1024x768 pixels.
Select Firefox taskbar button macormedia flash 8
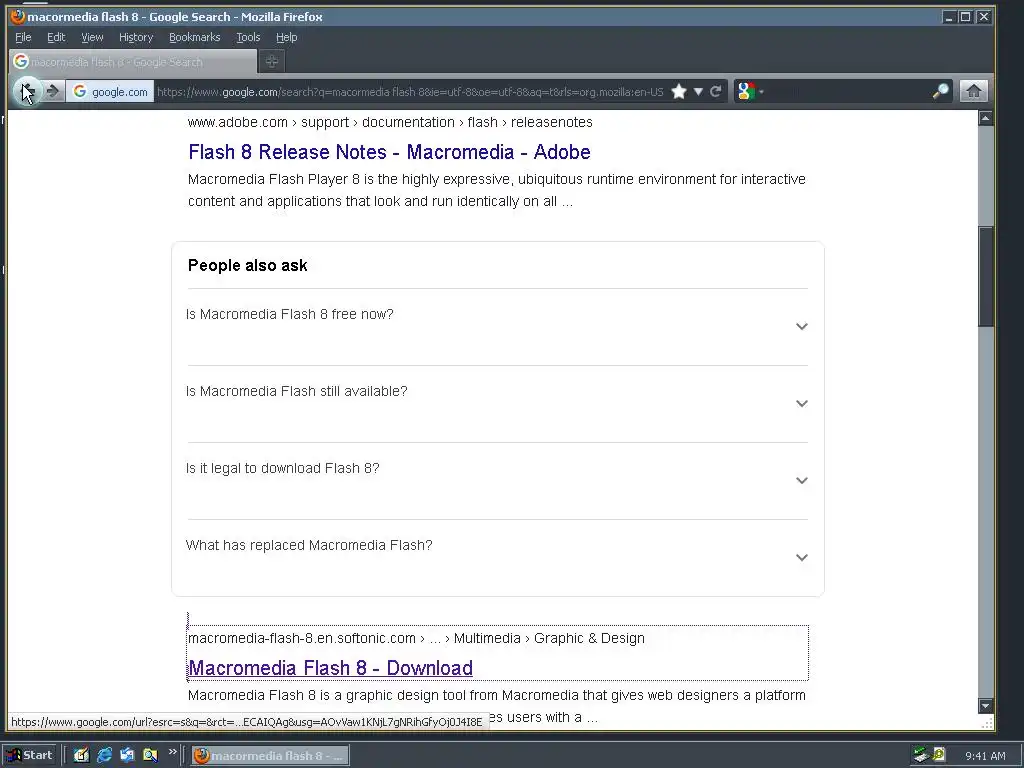coord(270,756)
